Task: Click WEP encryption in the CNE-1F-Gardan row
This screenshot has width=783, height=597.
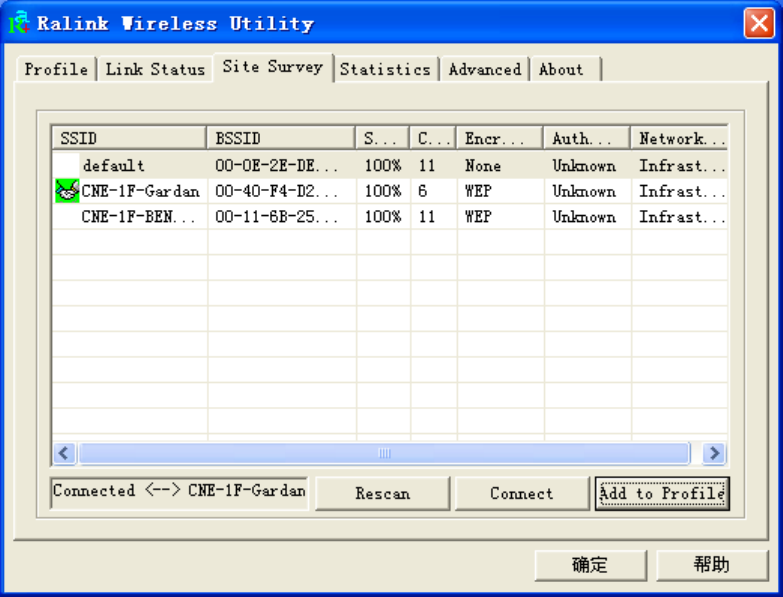Action: tap(478, 191)
